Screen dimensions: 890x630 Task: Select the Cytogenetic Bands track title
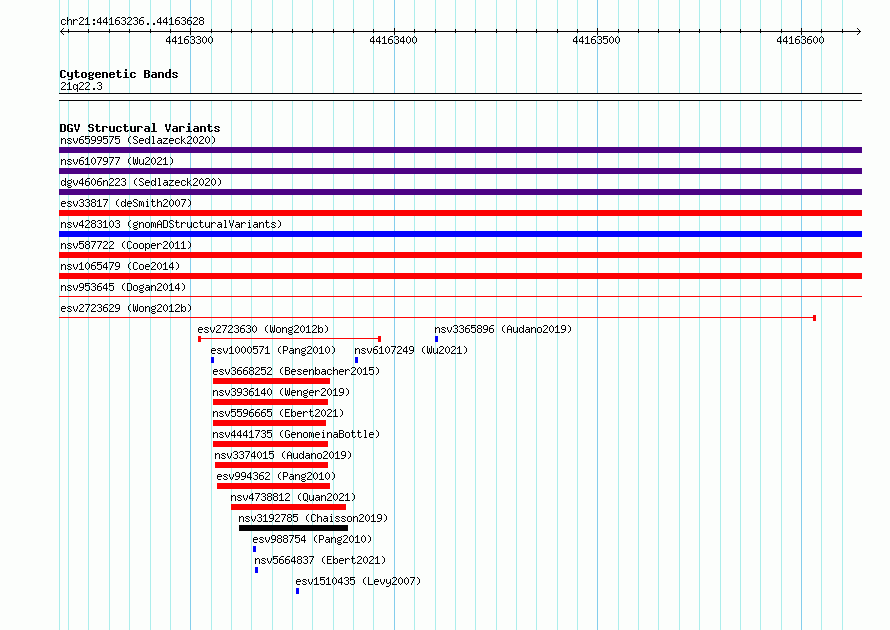pyautogui.click(x=119, y=74)
